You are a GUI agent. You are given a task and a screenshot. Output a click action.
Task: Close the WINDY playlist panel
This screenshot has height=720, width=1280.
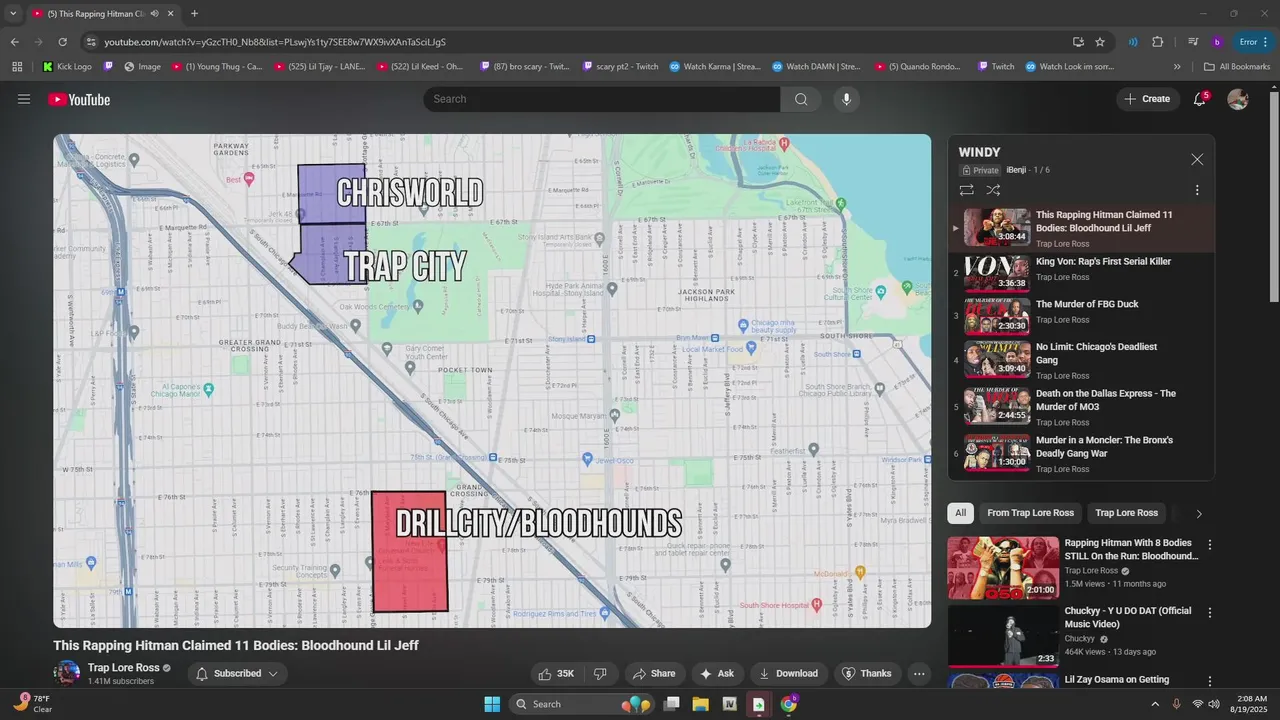point(1197,160)
